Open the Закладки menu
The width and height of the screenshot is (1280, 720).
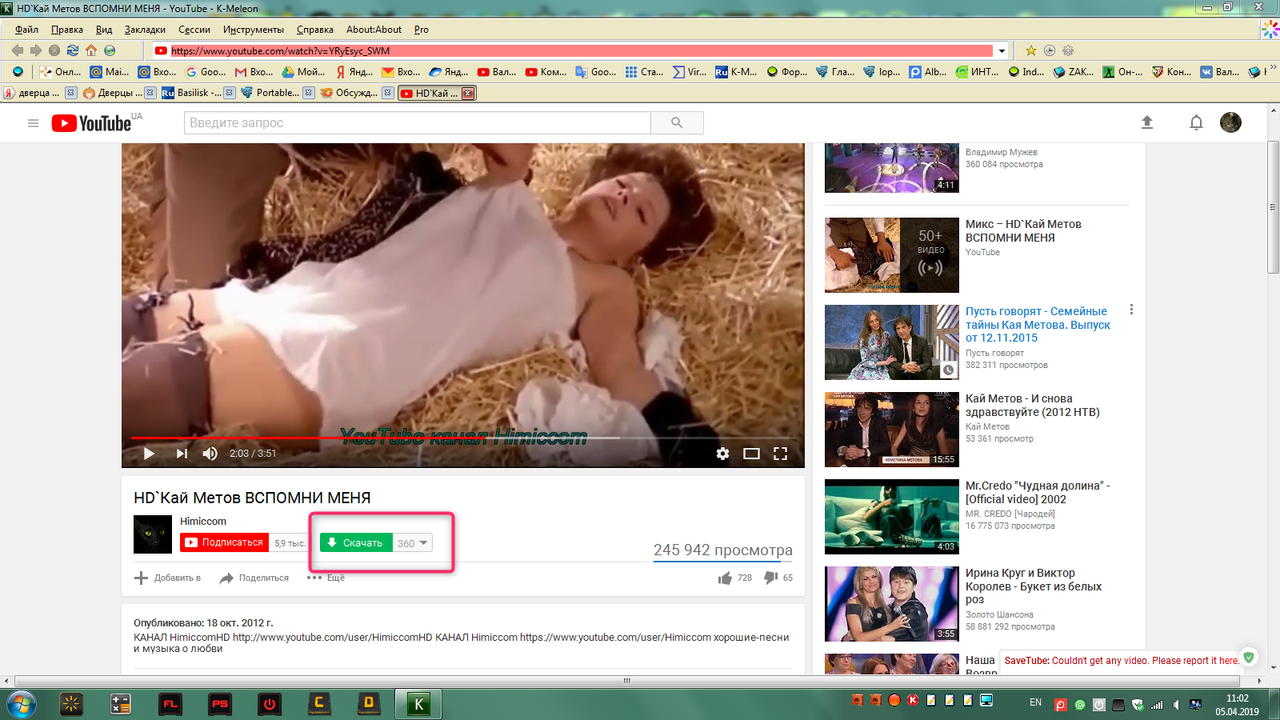pyautogui.click(x=146, y=30)
